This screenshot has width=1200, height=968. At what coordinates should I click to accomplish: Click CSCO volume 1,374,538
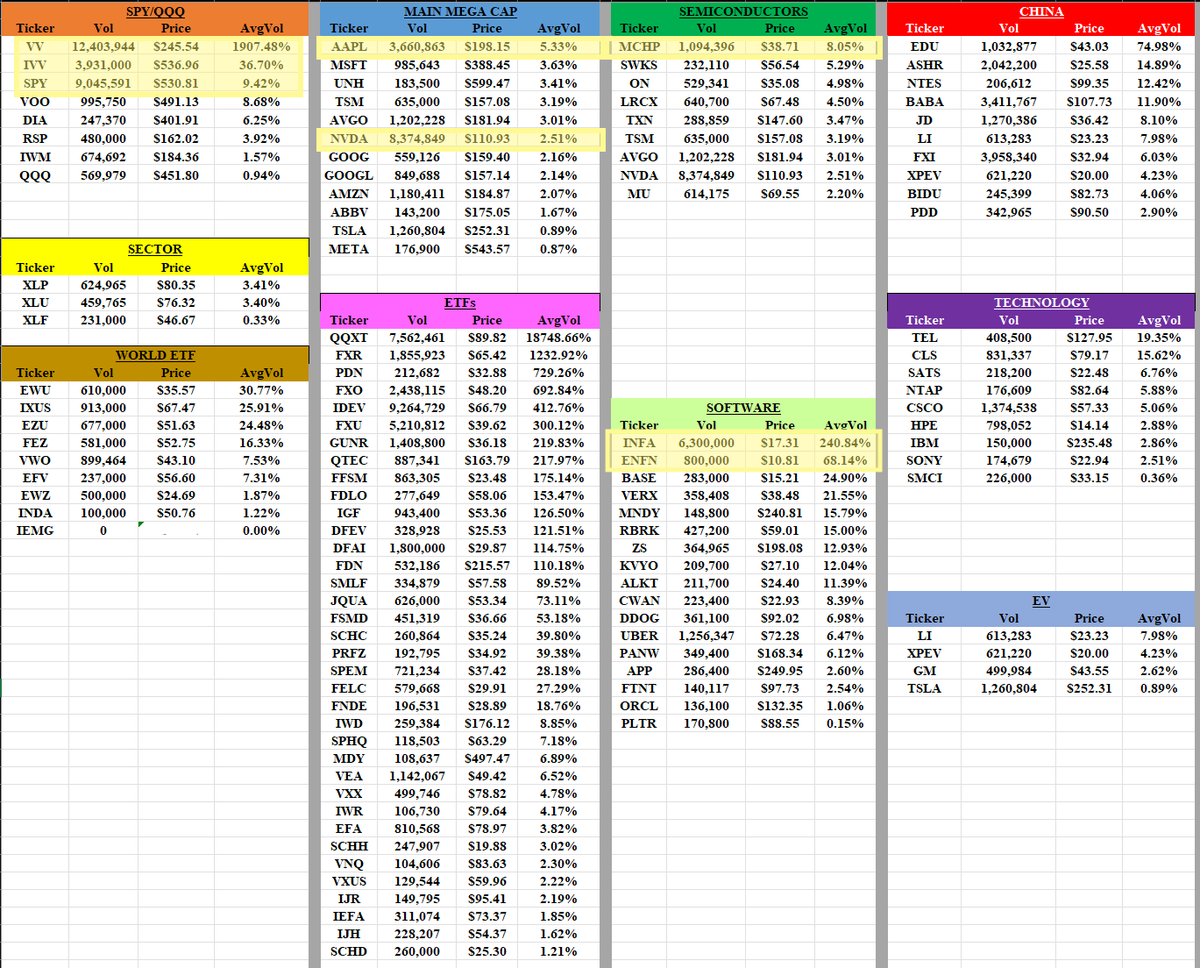point(1008,407)
